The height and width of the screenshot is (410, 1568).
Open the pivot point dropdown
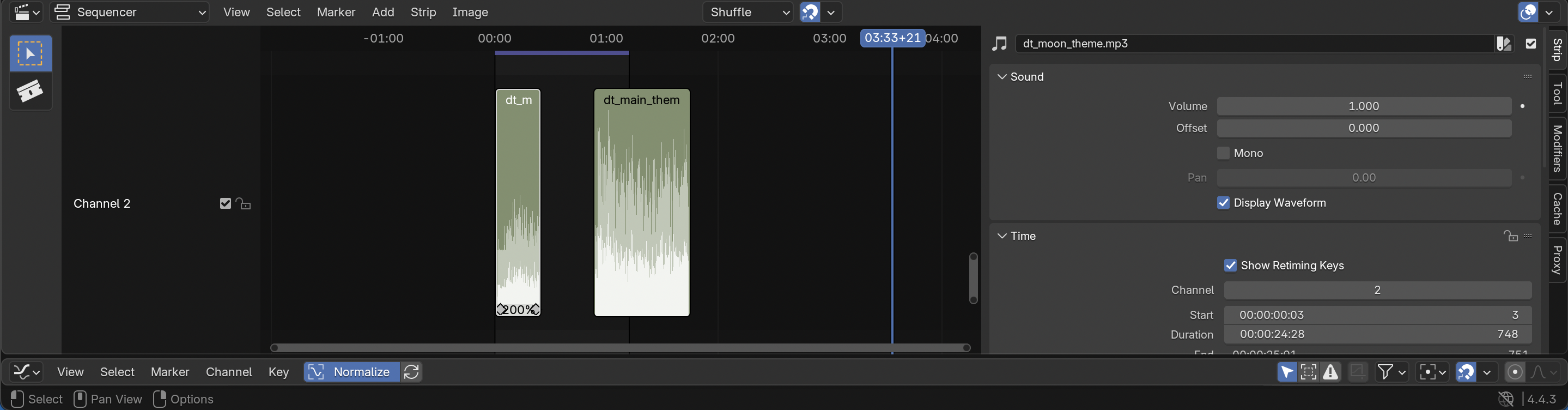click(x=1432, y=372)
